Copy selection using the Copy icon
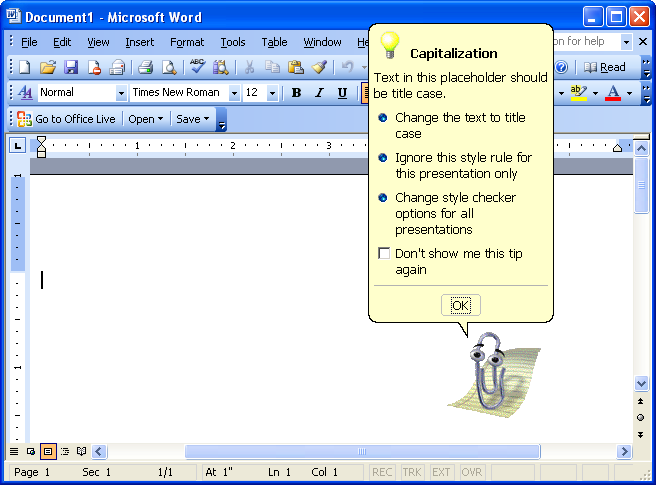This screenshot has width=656, height=485. click(x=272, y=67)
